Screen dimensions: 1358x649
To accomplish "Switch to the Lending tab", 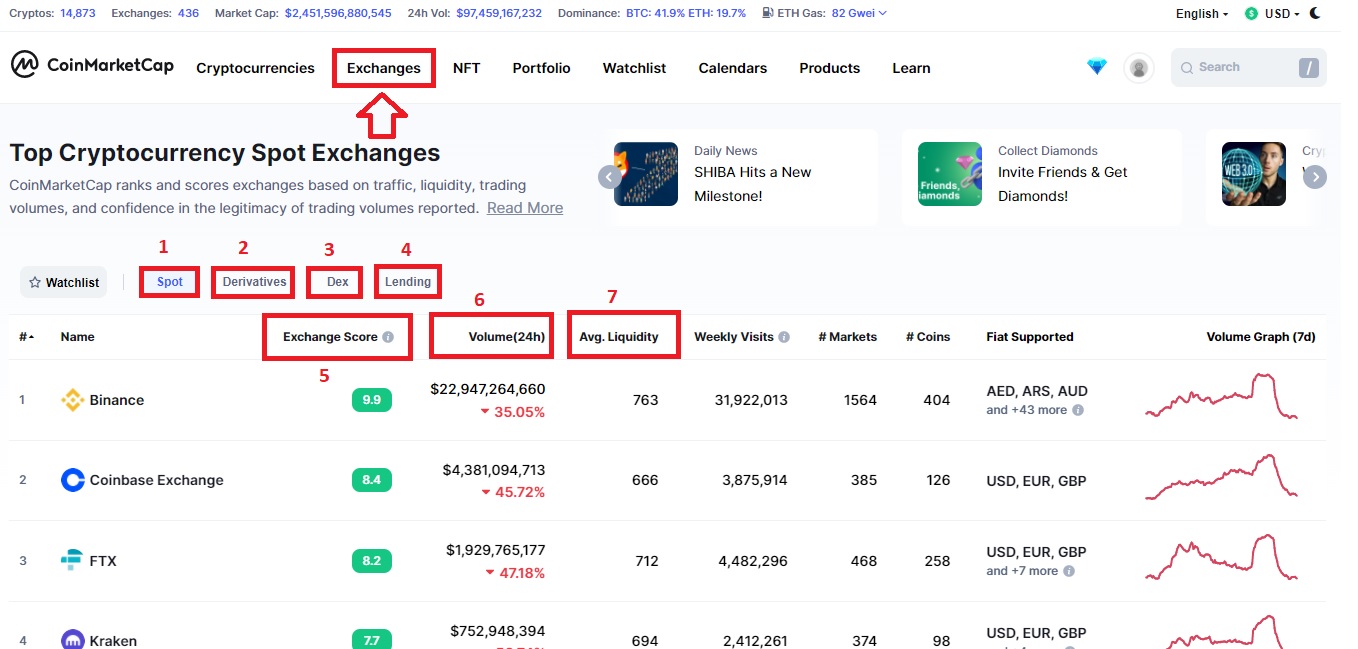I will coord(408,282).
